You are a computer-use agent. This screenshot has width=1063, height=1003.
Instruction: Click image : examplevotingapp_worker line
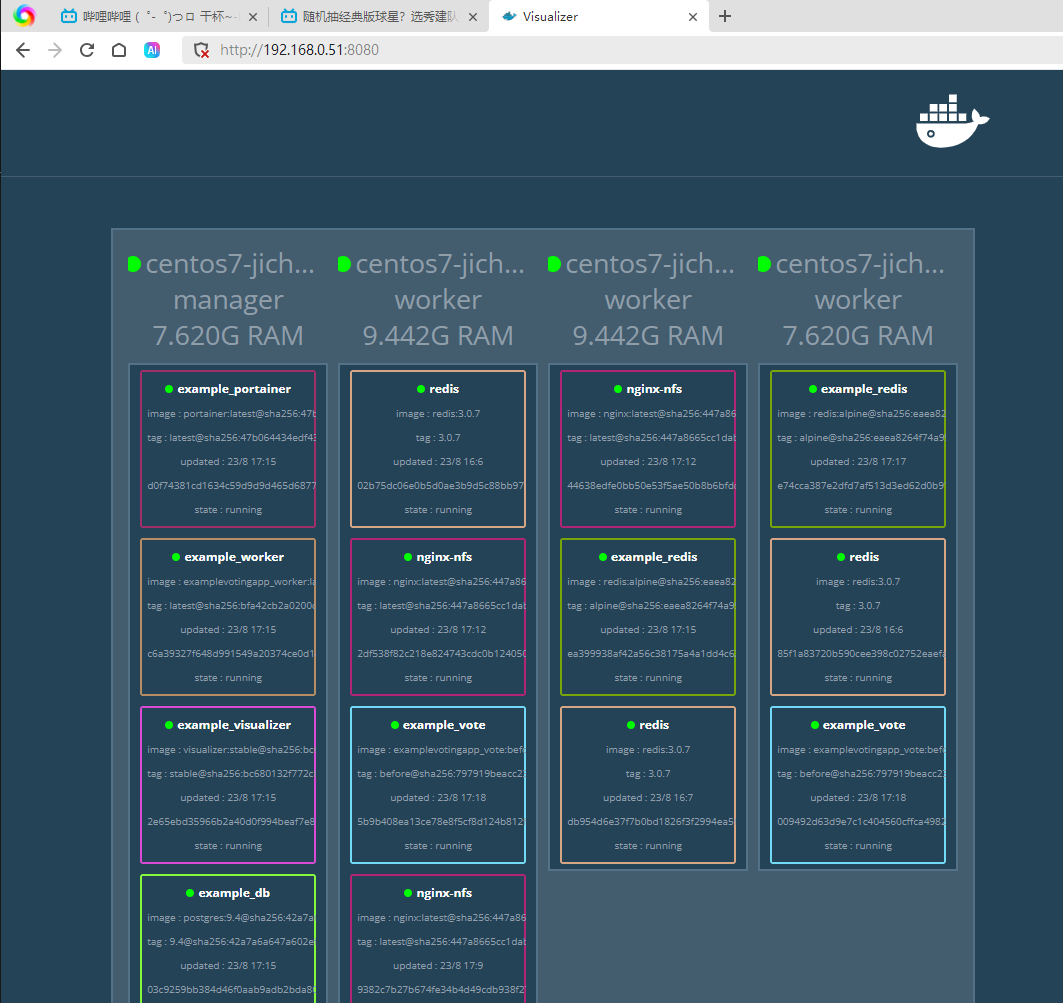[x=231, y=582]
